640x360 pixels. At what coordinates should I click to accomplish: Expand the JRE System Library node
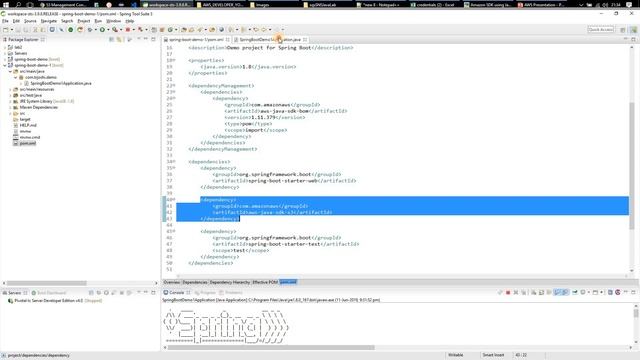[10, 101]
